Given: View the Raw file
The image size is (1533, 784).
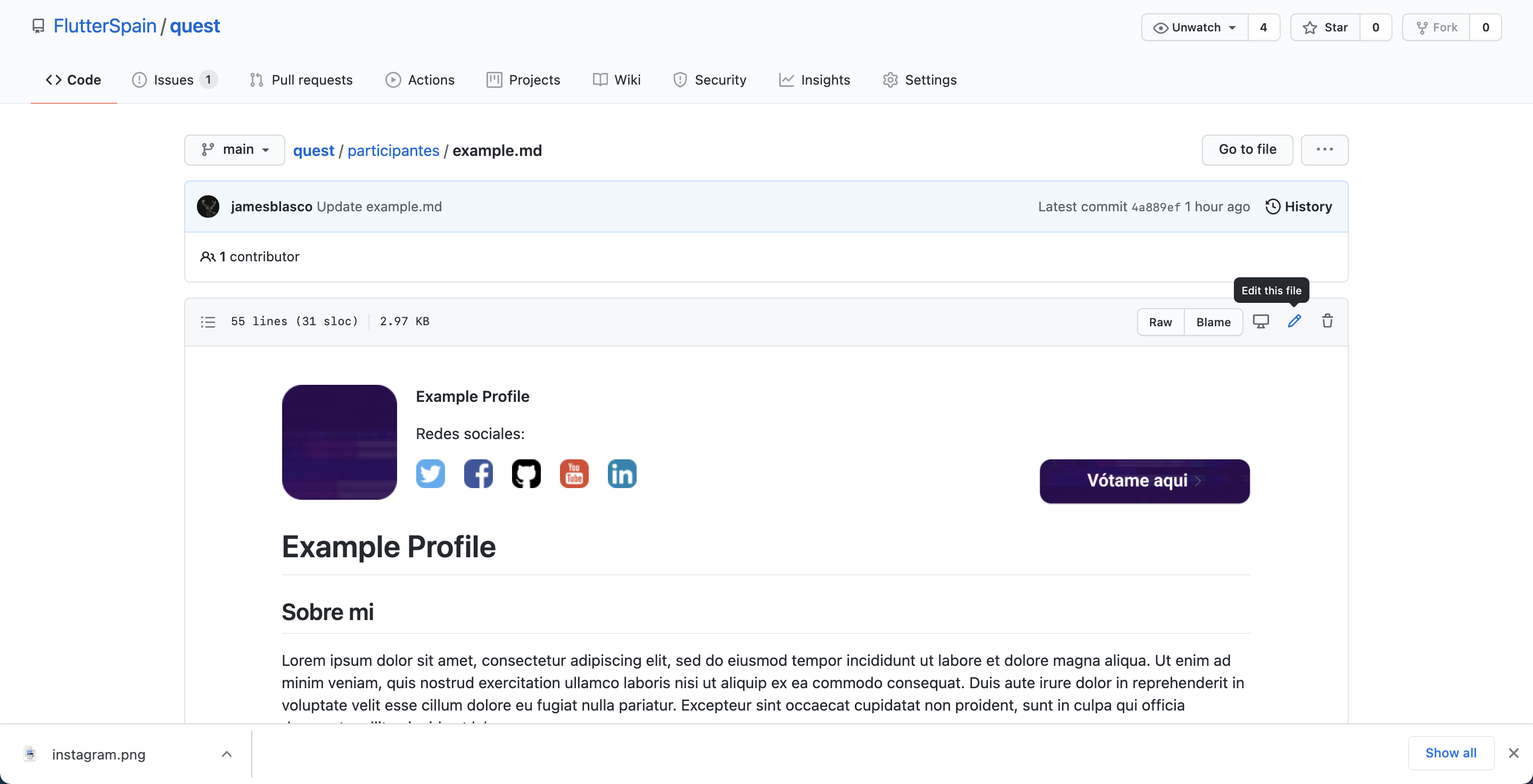Looking at the screenshot, I should tap(1160, 322).
